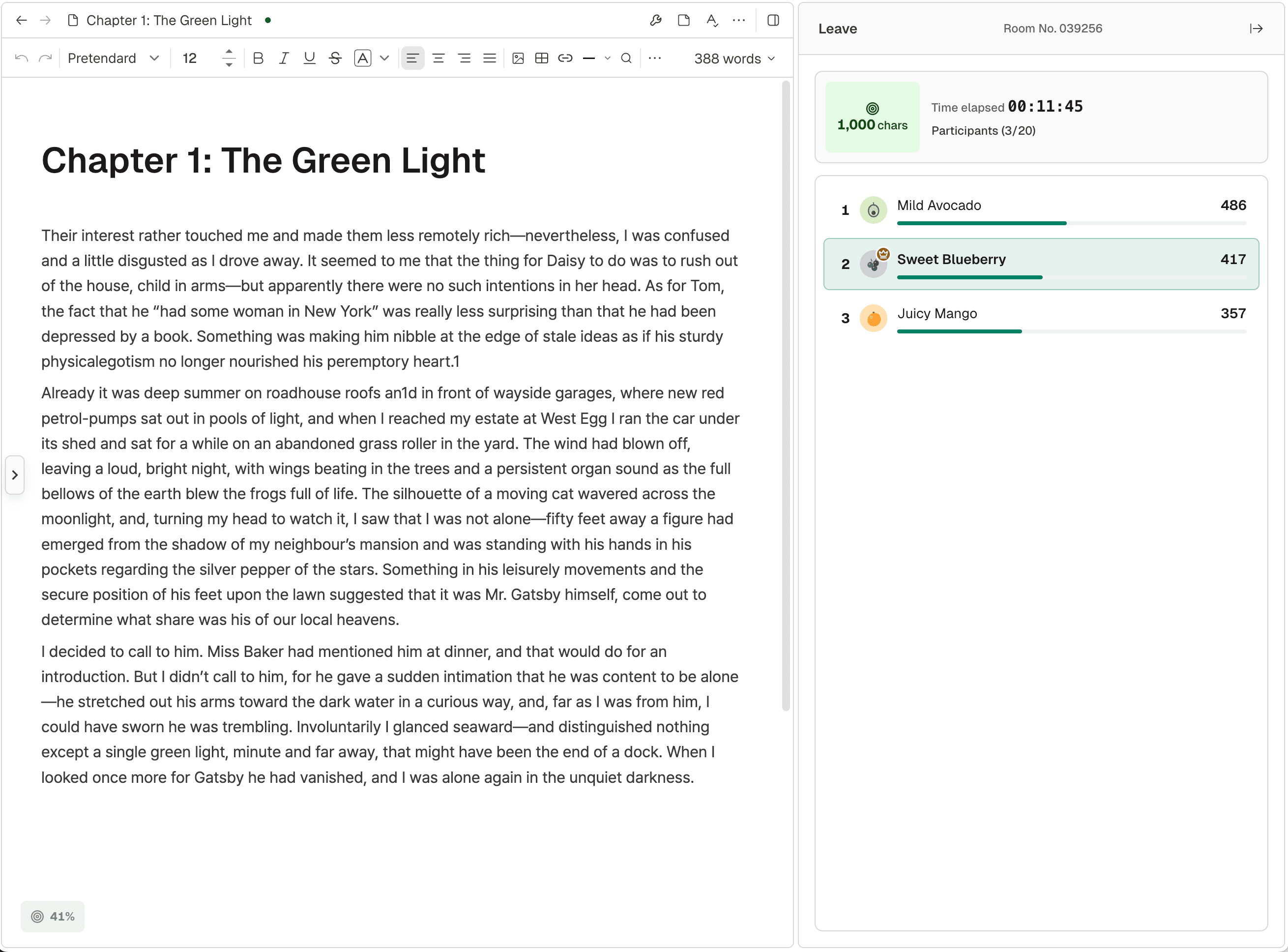Viewport: 1288px width, 952px height.
Task: Toggle bold formatting
Action: (258, 58)
